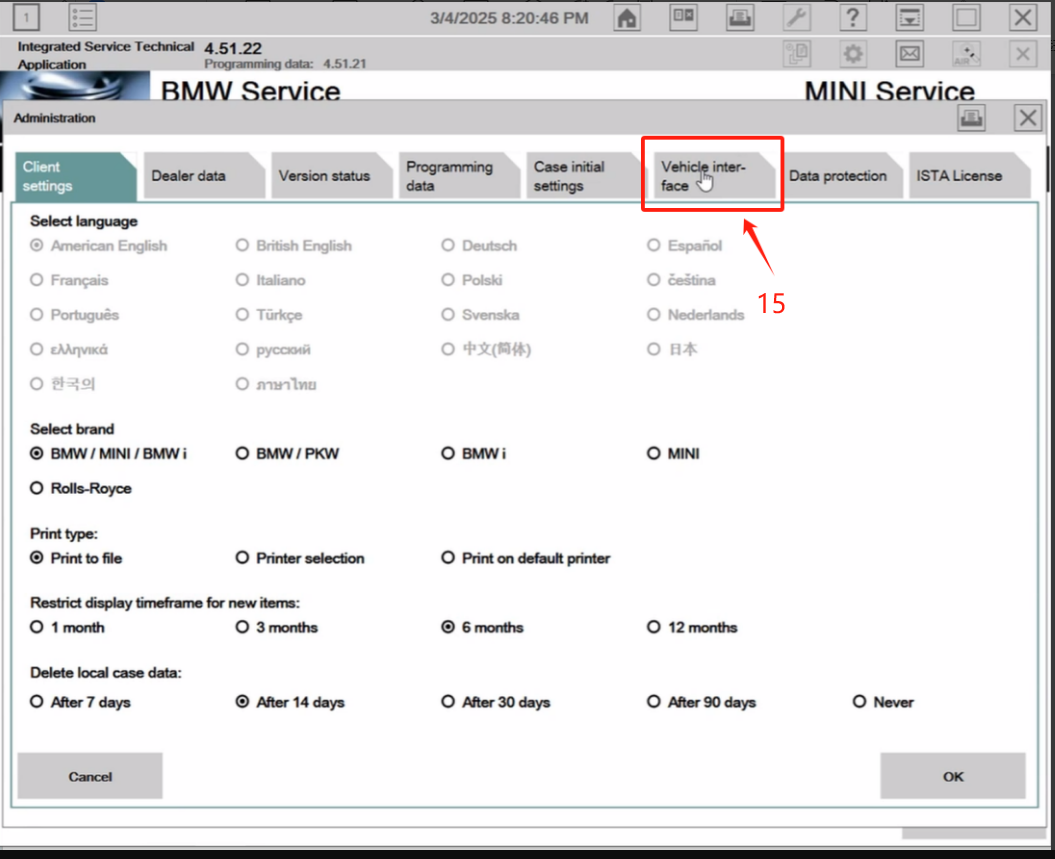Screen dimensions: 1055x859
Task: Choose After 30 days deletion option
Action: click(448, 703)
